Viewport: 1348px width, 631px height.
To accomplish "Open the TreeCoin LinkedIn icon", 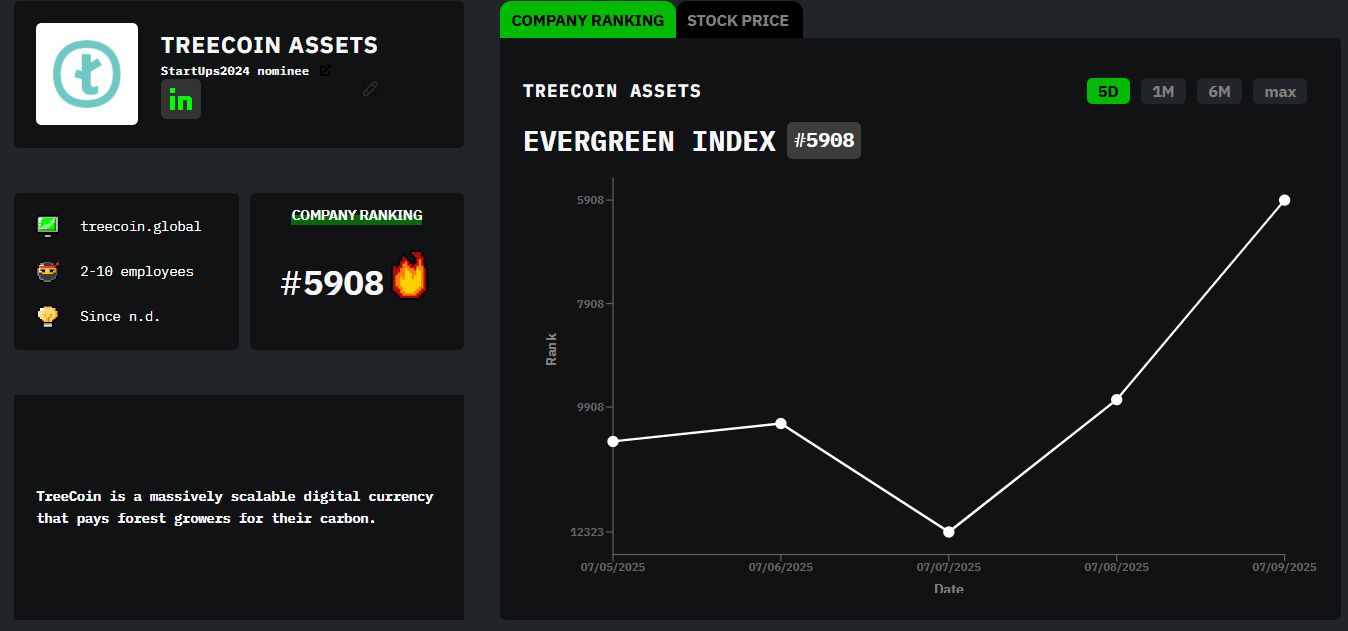I will 181,100.
